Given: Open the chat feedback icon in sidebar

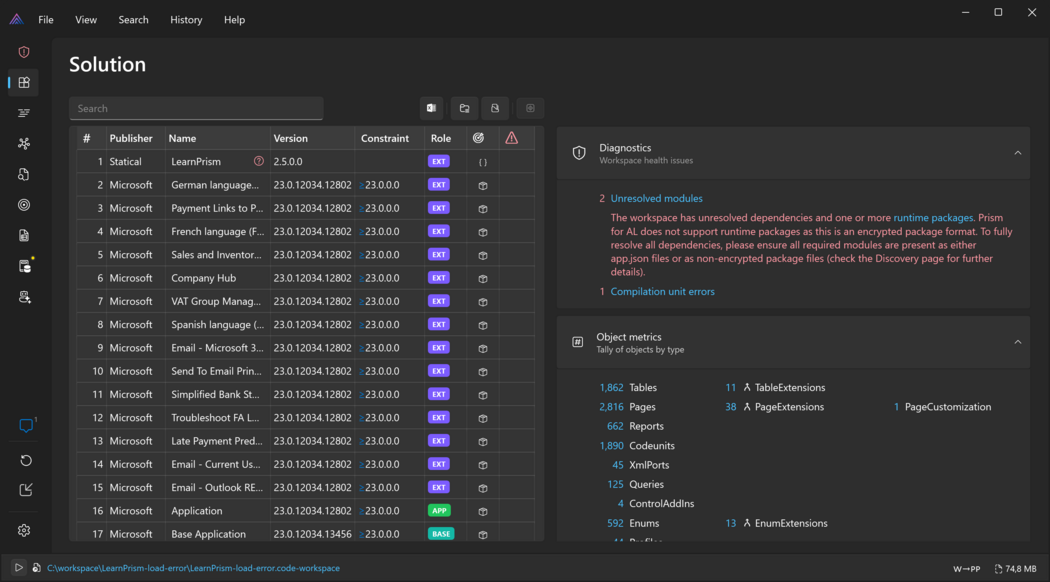Looking at the screenshot, I should point(26,425).
